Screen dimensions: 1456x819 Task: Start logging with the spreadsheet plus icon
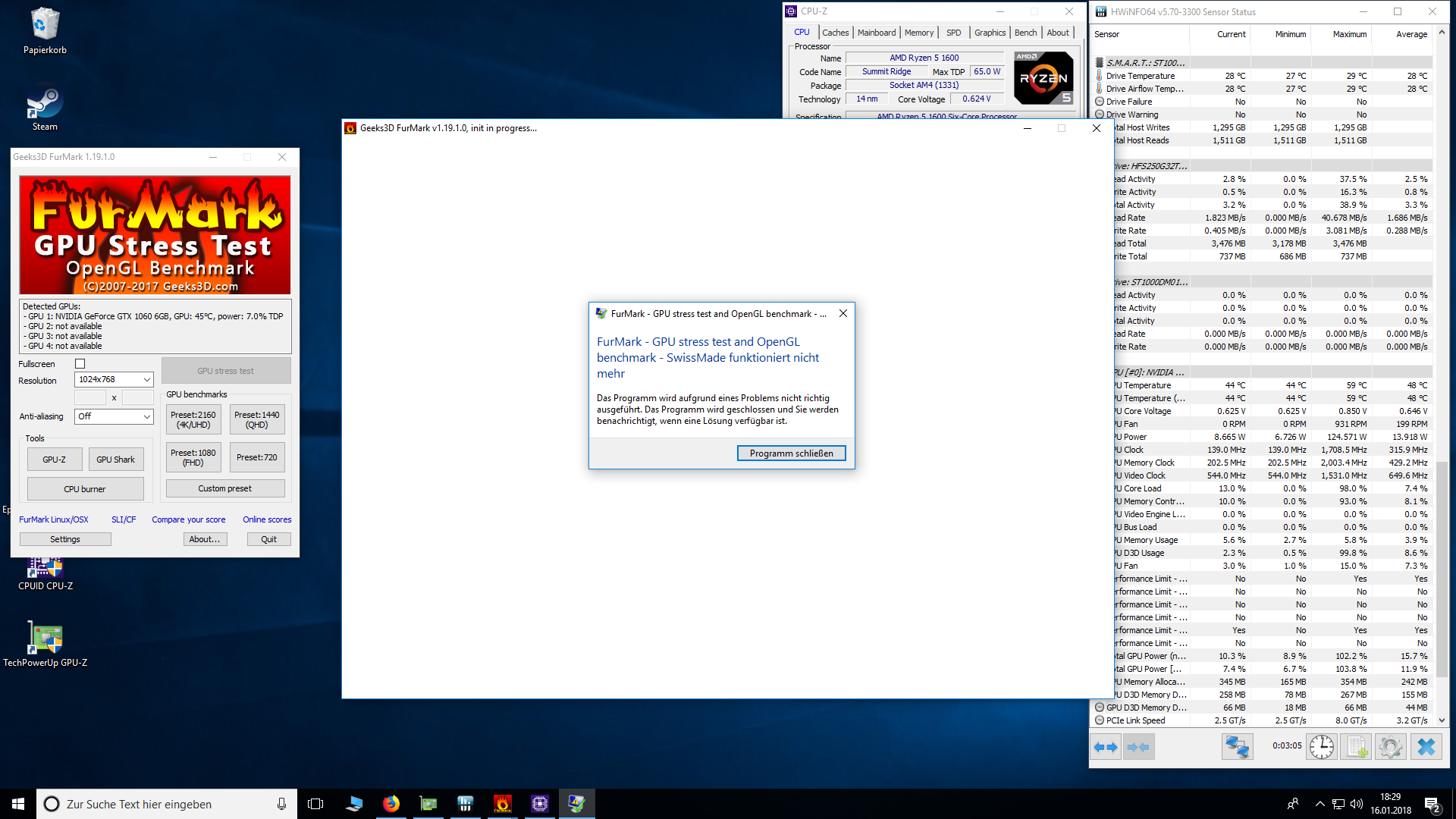[x=1356, y=747]
